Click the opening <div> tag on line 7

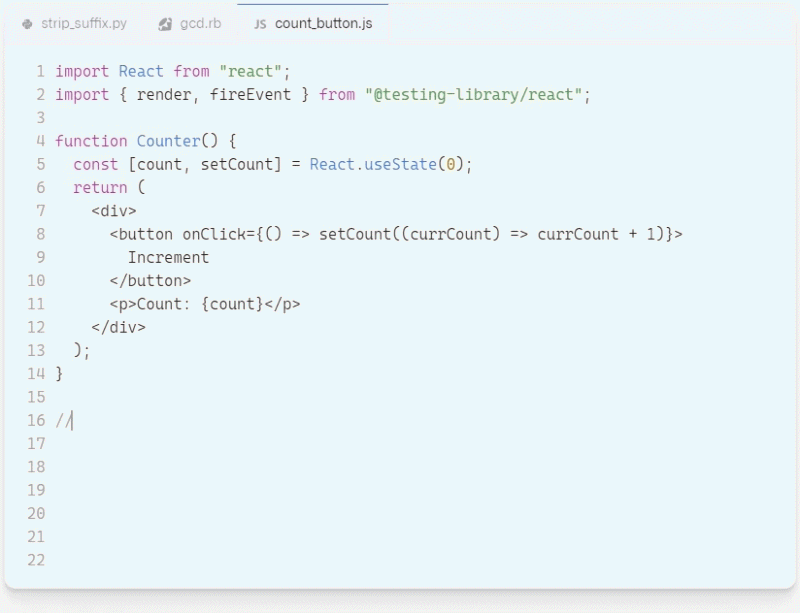(114, 211)
